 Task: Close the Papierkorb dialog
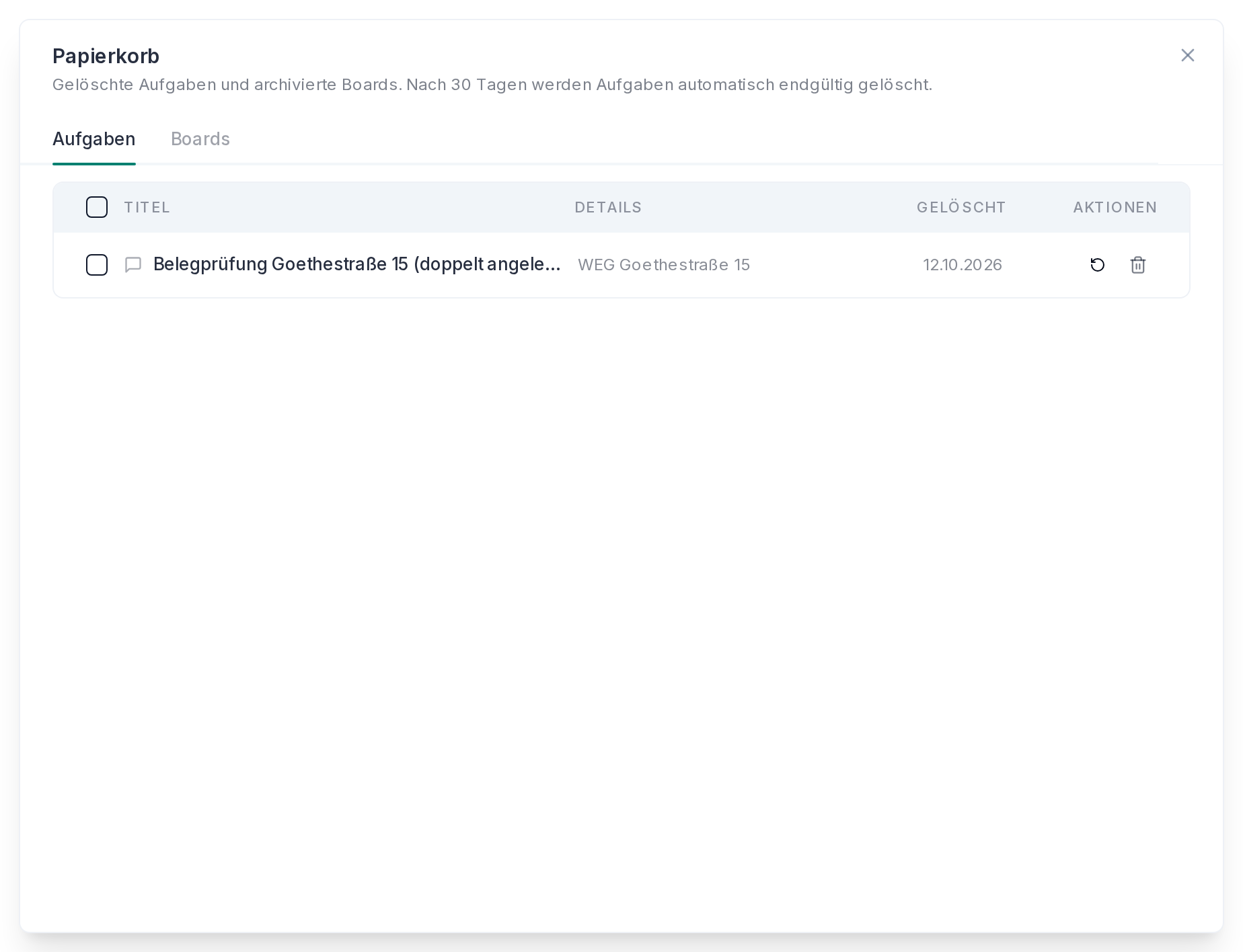click(1188, 55)
